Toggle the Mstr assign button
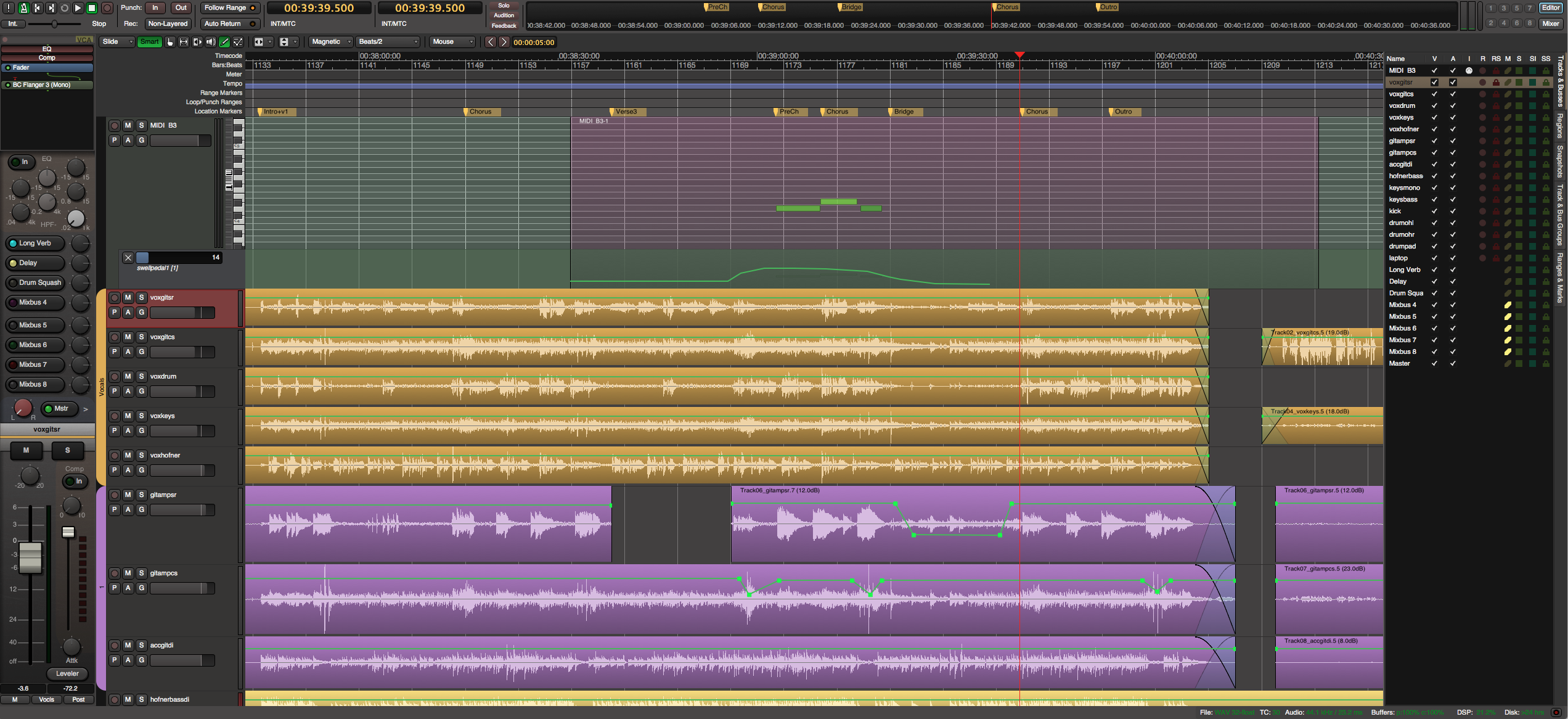This screenshot has height=719, width=1568. point(59,409)
